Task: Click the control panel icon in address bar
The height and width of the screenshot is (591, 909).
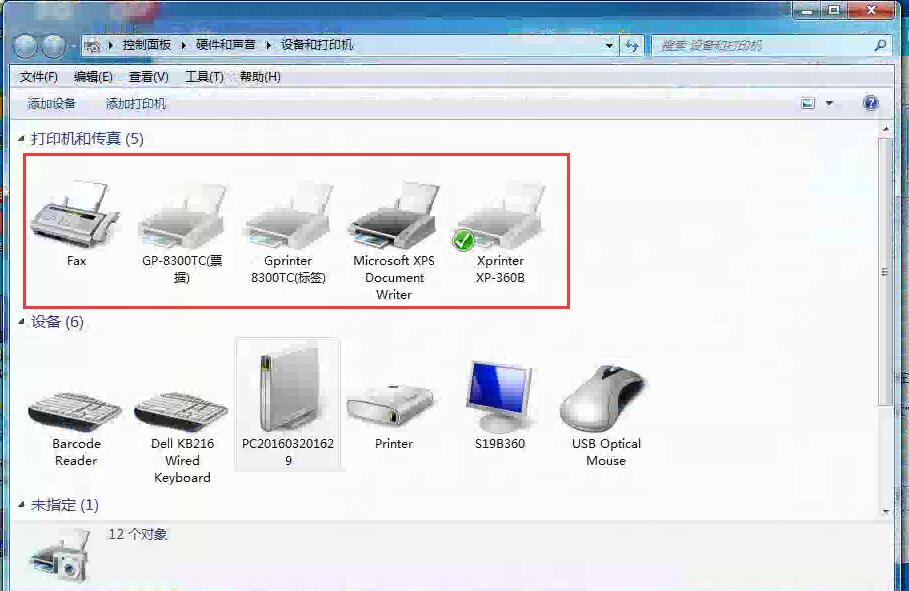Action: (93, 45)
